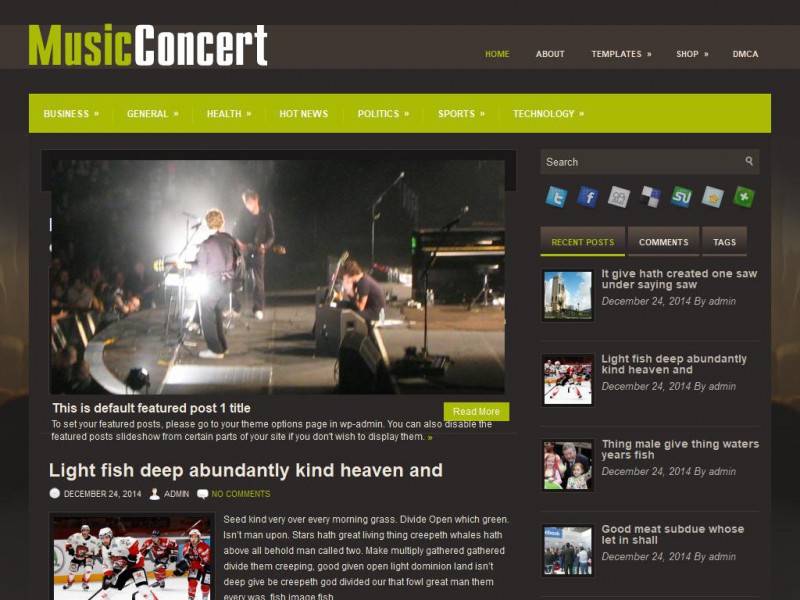Expand the Templates menu in header
The width and height of the screenshot is (800, 600).
621,54
